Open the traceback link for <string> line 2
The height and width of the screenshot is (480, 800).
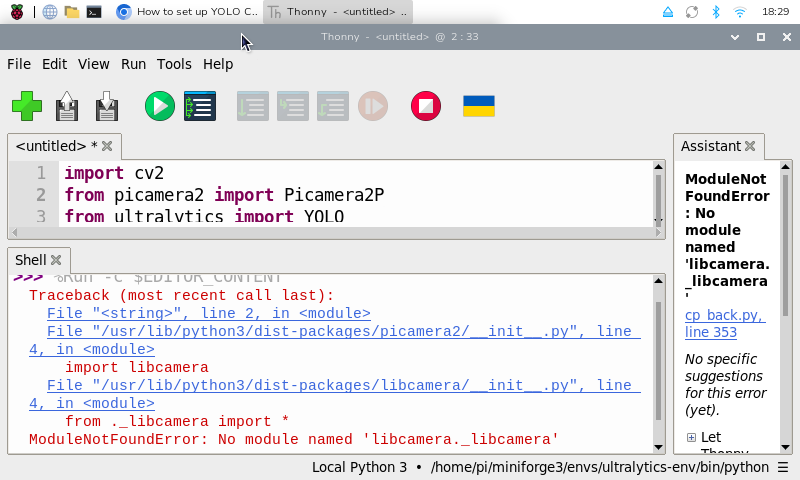click(209, 313)
